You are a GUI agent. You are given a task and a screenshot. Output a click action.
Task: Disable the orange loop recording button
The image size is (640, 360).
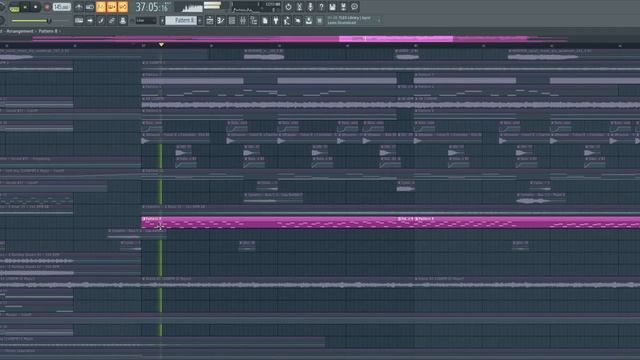coord(123,7)
